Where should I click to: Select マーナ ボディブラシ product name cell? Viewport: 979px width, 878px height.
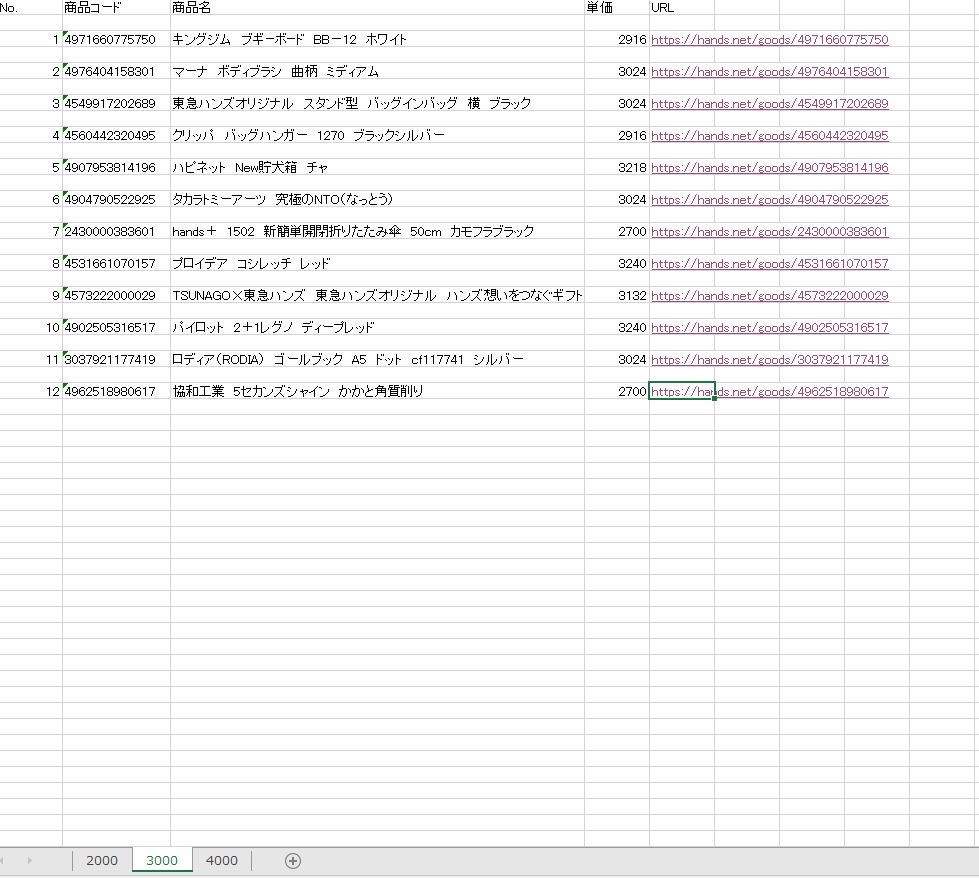coord(377,71)
